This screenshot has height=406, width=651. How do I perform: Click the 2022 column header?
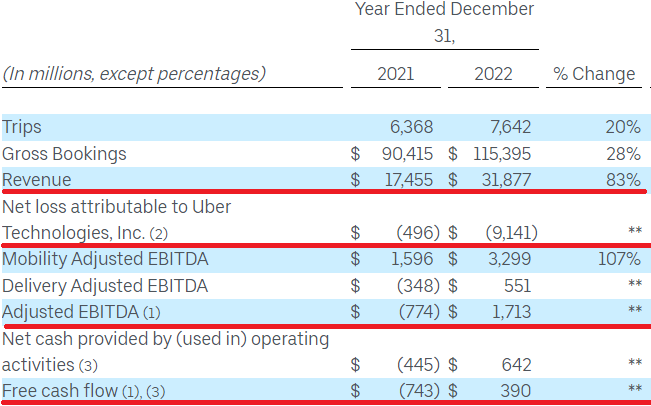point(493,74)
